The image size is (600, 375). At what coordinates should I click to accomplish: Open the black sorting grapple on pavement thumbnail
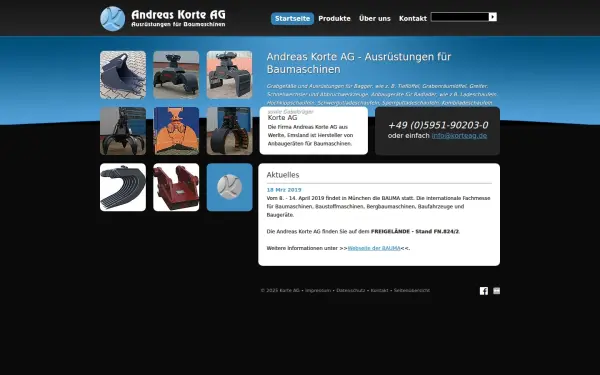coord(176,75)
